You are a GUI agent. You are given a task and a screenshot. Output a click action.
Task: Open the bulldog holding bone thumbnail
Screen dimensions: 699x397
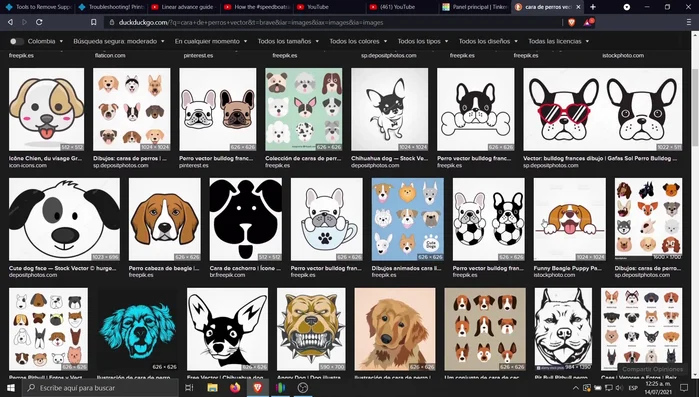(476, 109)
